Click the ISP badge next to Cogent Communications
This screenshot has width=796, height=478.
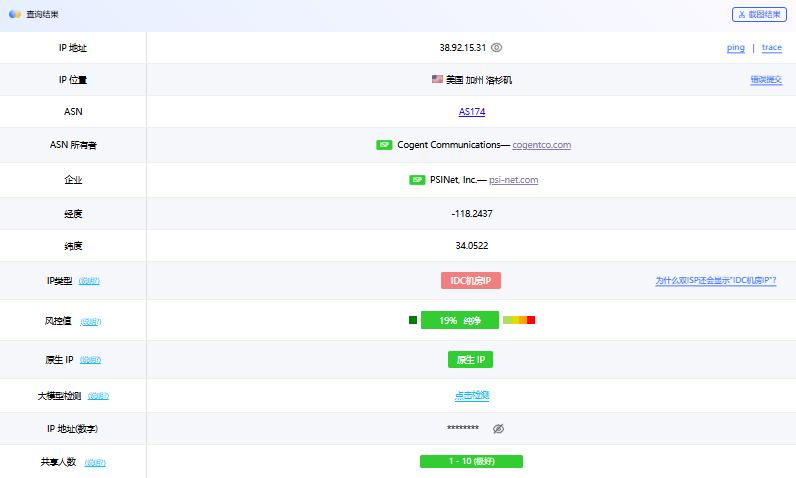pos(384,145)
